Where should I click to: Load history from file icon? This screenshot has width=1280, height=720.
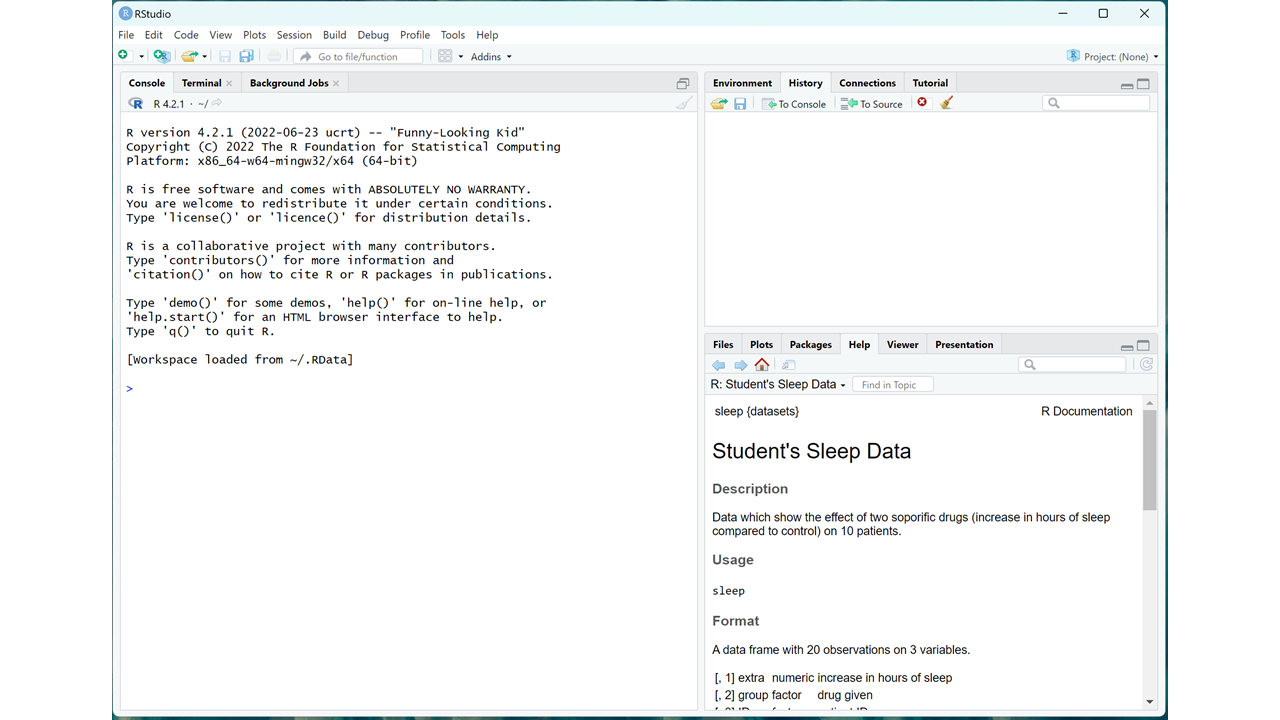click(x=719, y=103)
